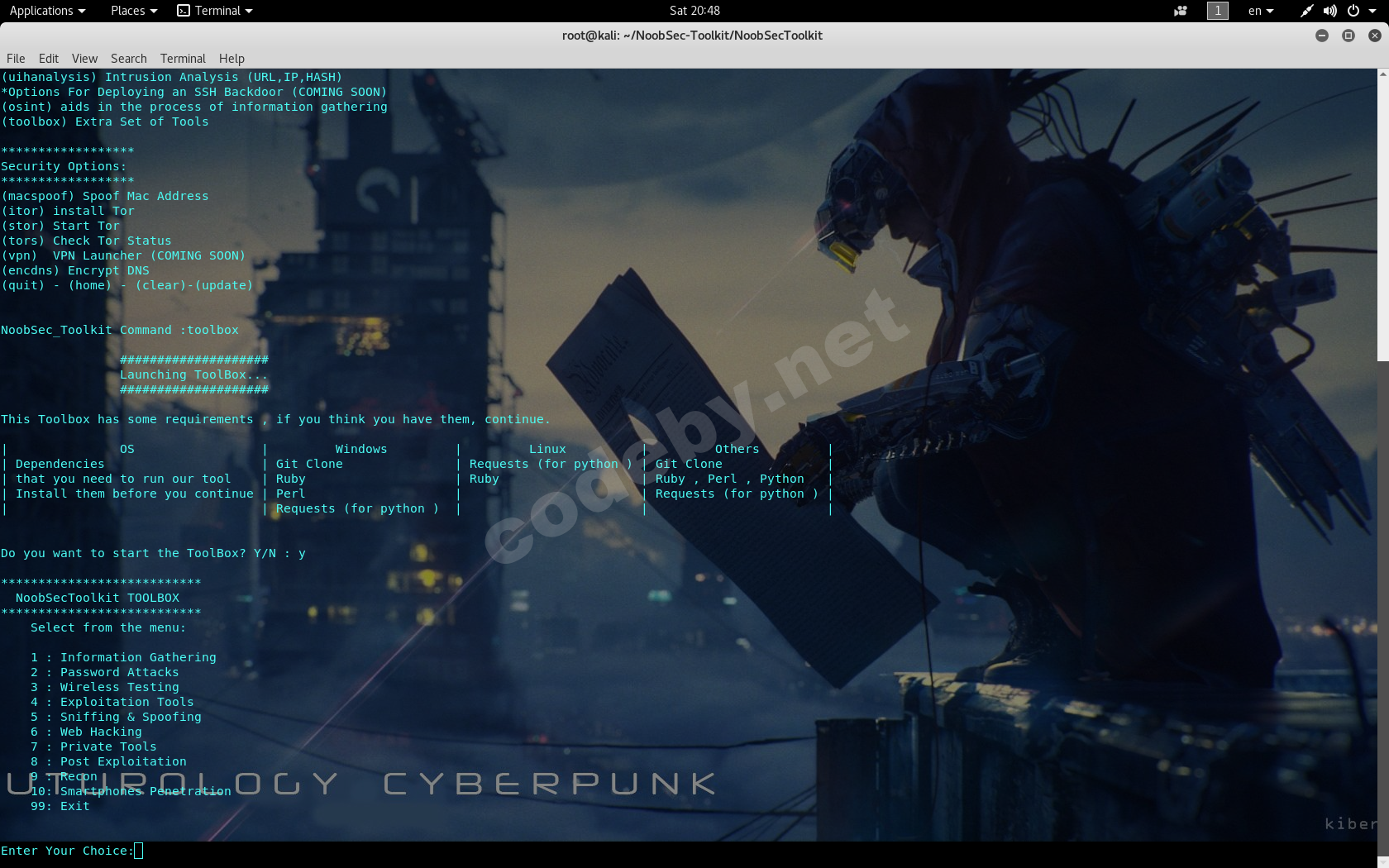This screenshot has width=1389, height=868.
Task: Click 'Ruby , Perl , Python' in the Others column
Action: pyautogui.click(x=730, y=479)
